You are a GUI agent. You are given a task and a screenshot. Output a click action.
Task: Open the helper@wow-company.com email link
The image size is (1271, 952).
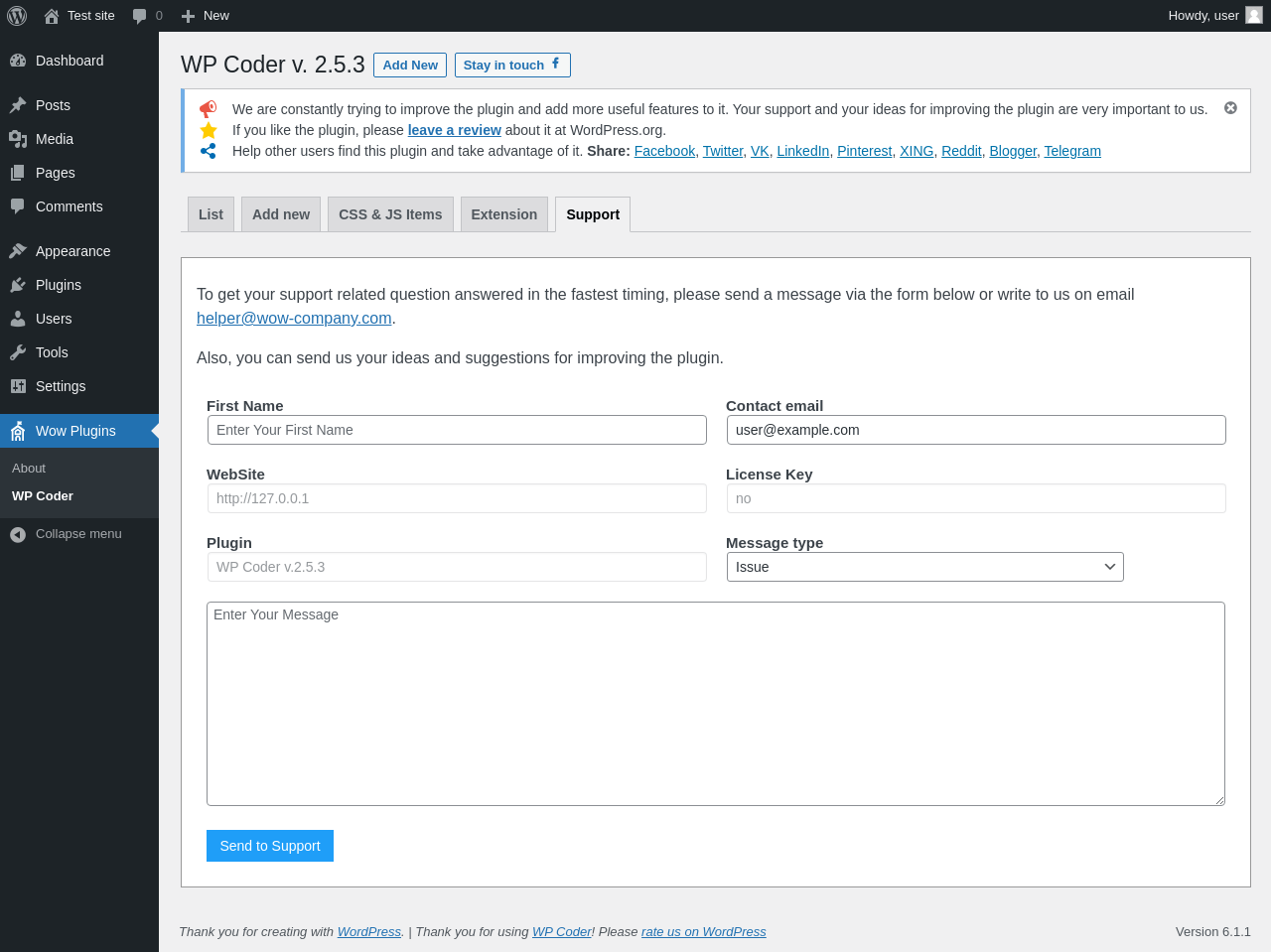click(x=294, y=318)
